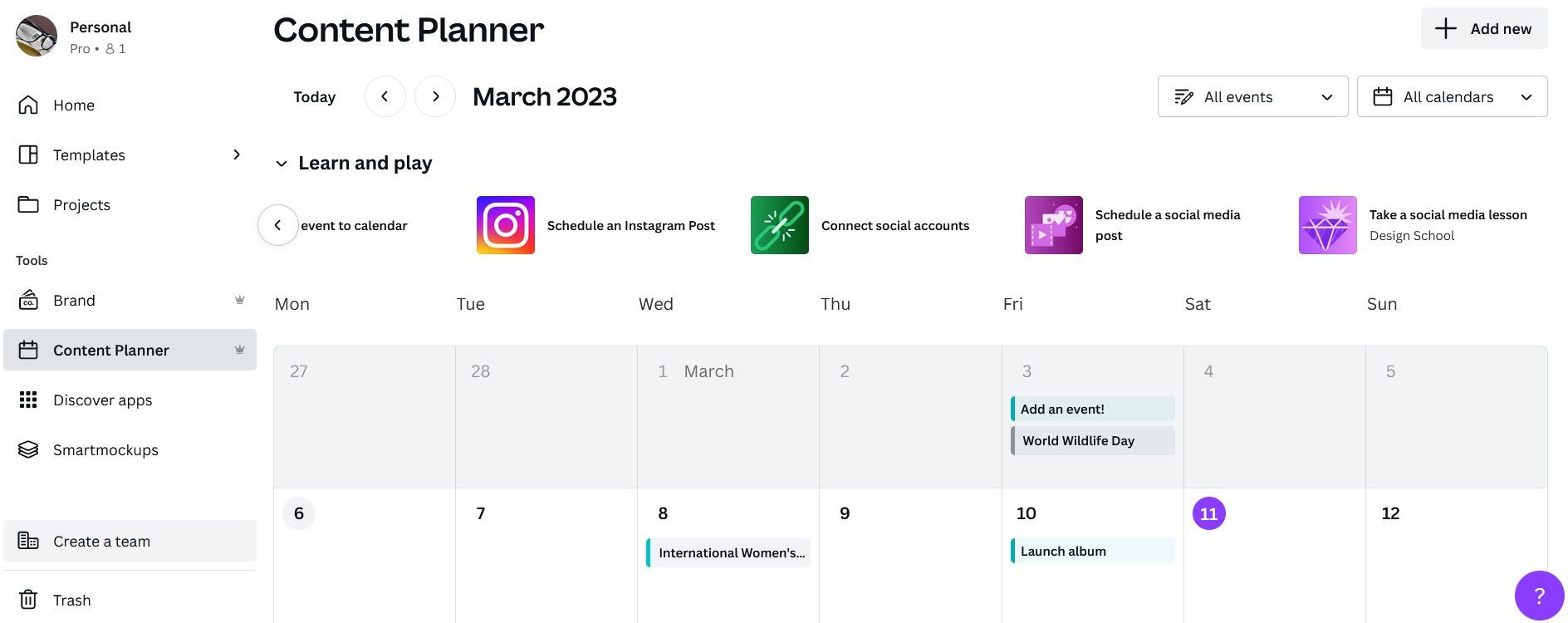Click the Instagram icon thumbnail

(x=505, y=225)
